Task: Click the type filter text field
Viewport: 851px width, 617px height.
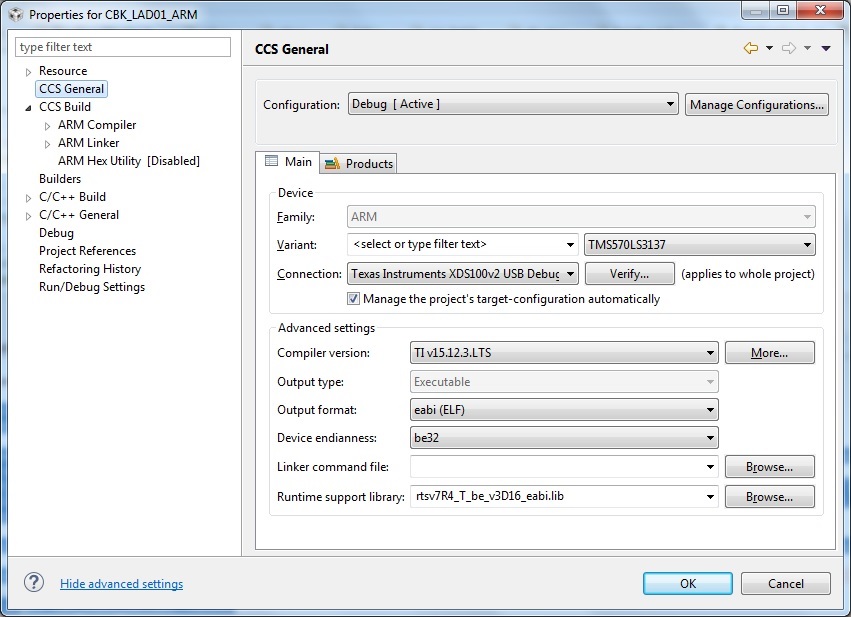Action: pyautogui.click(x=123, y=47)
